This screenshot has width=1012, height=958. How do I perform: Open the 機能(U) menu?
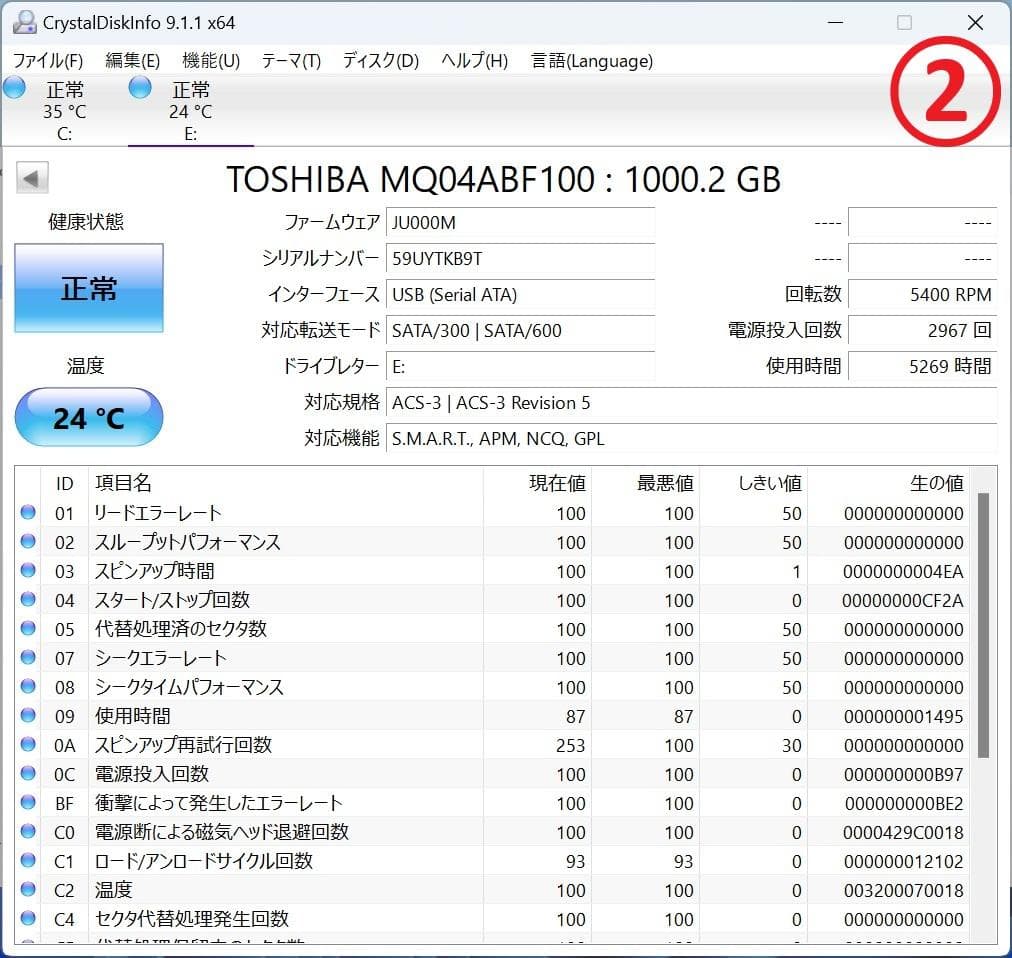point(211,61)
